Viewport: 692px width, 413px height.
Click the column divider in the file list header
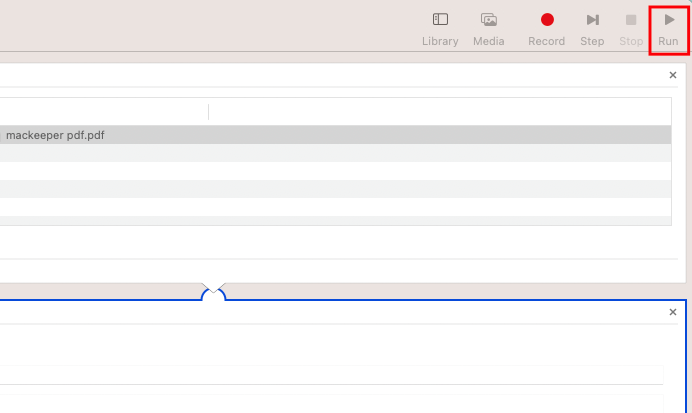pyautogui.click(x=208, y=112)
